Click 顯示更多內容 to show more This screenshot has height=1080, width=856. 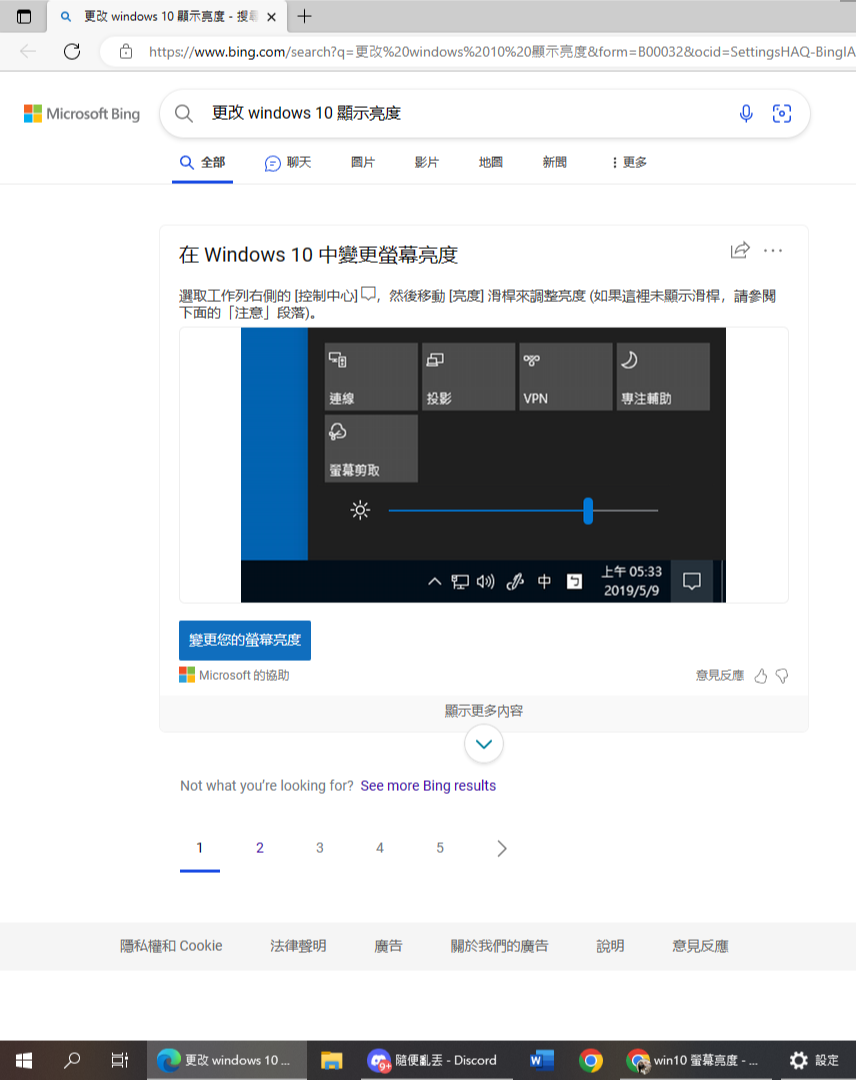click(x=483, y=711)
